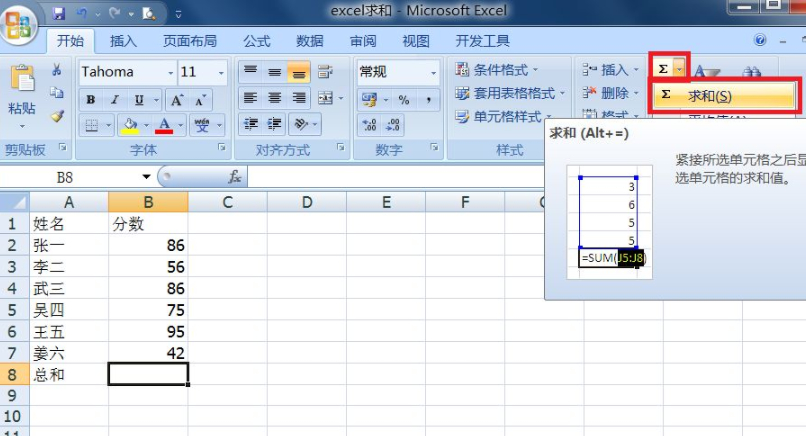Open the font size 11 dropdown
Image resolution: width=806 pixels, height=436 pixels.
[x=221, y=72]
